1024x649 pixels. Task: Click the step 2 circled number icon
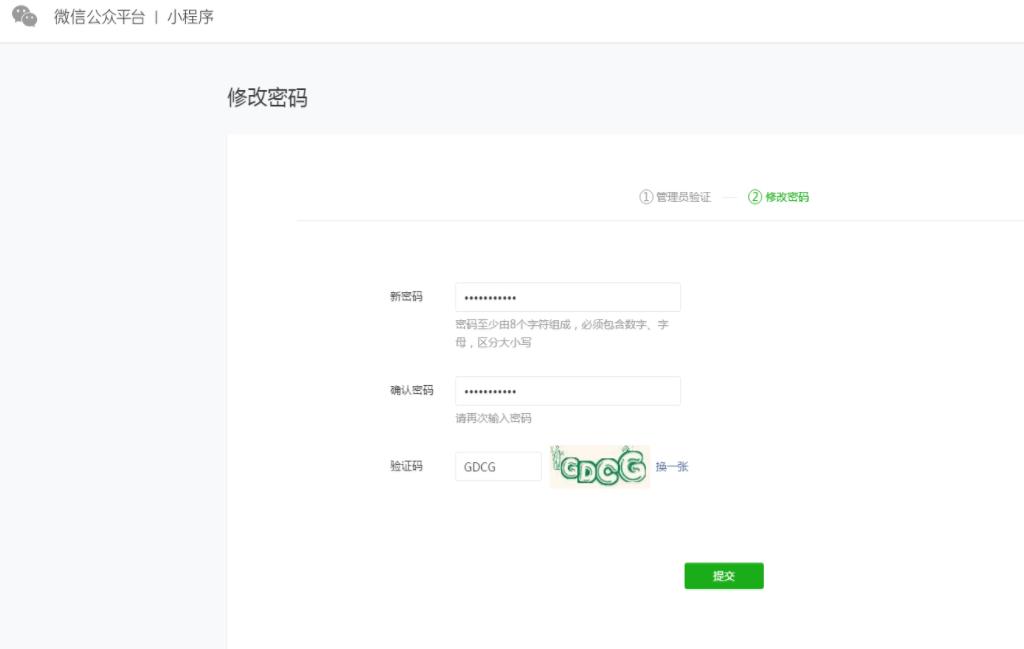coord(755,197)
